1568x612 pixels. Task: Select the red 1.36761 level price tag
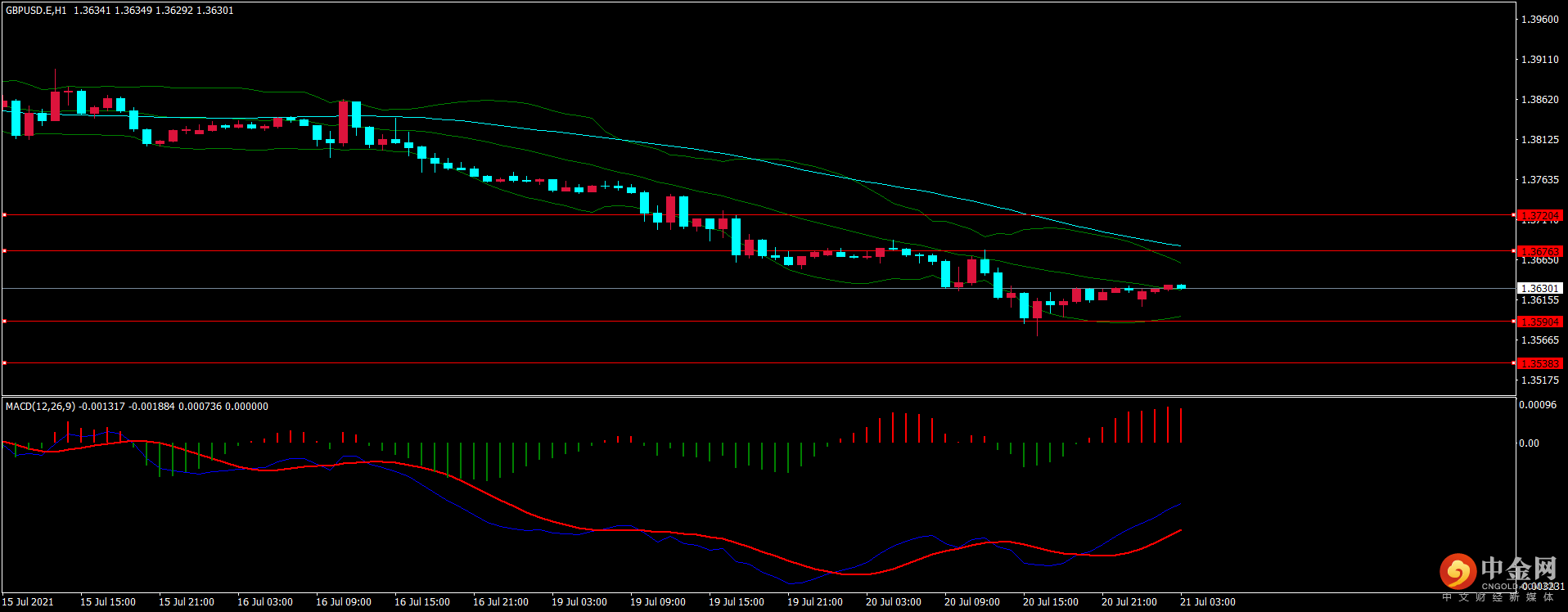pyautogui.click(x=1540, y=251)
